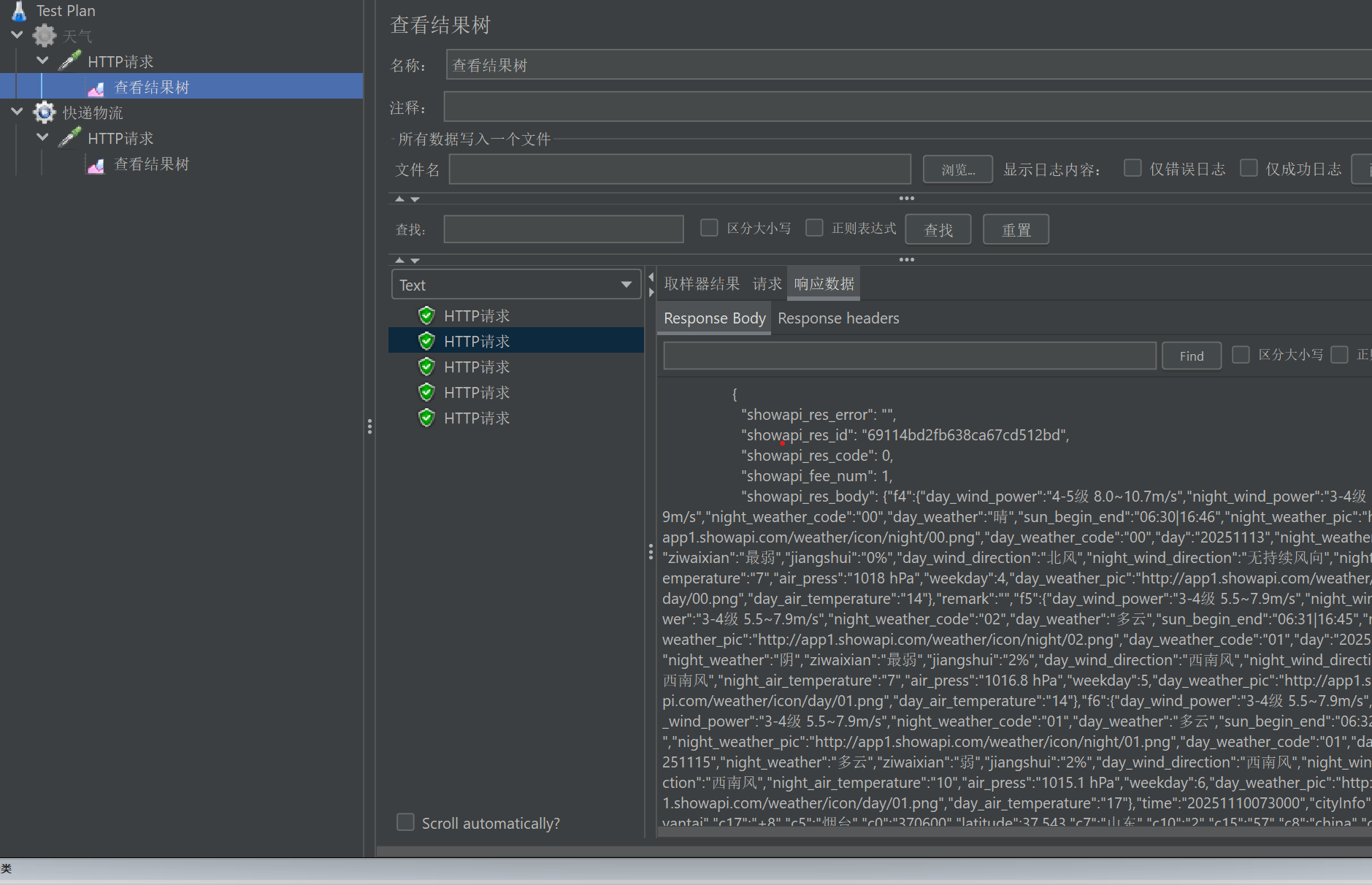Click the "showapi_res_error" line in response
Viewport: 1372px width, 885px height.
[819, 415]
